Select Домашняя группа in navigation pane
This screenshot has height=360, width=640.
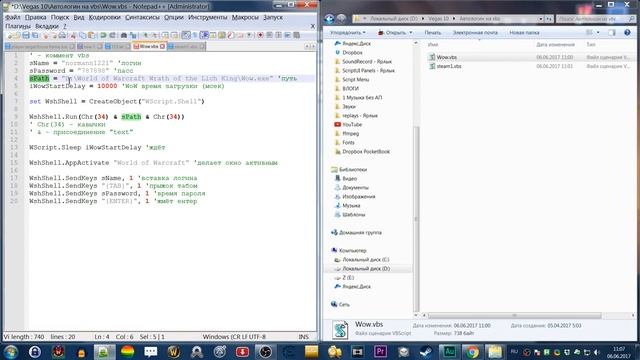pos(360,232)
